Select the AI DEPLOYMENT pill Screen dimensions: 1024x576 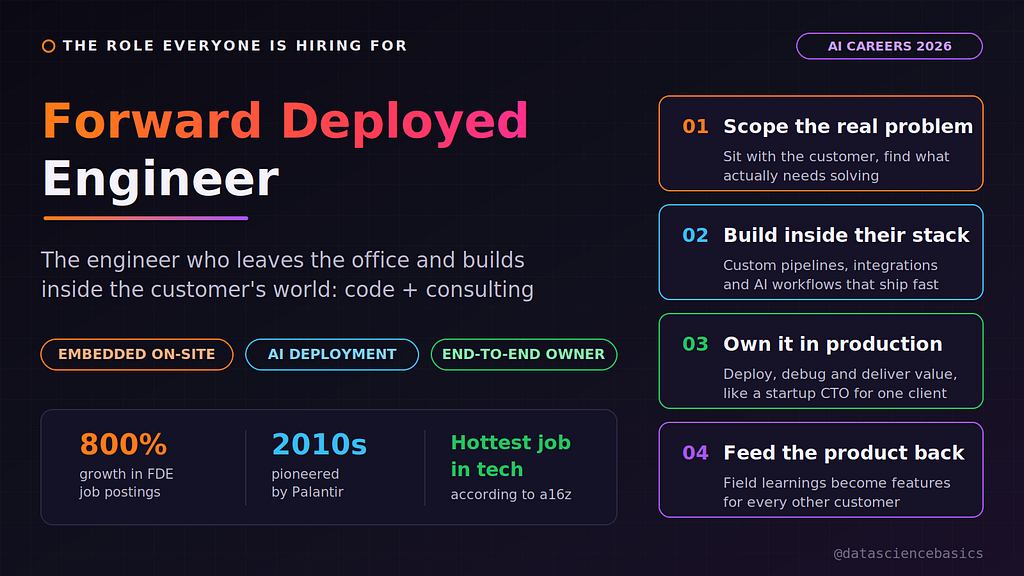tap(332, 355)
